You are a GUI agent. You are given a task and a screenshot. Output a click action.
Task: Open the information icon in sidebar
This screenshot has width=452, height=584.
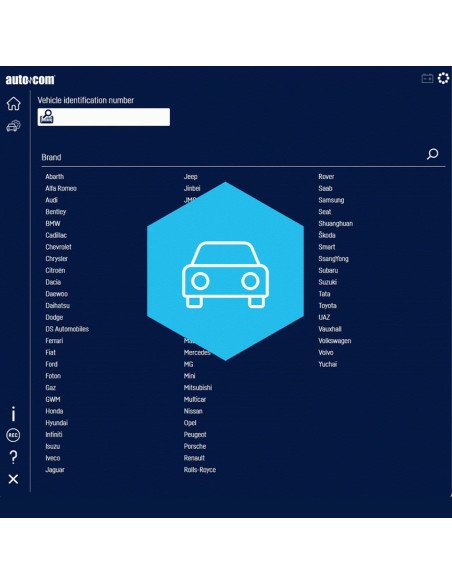click(x=13, y=414)
